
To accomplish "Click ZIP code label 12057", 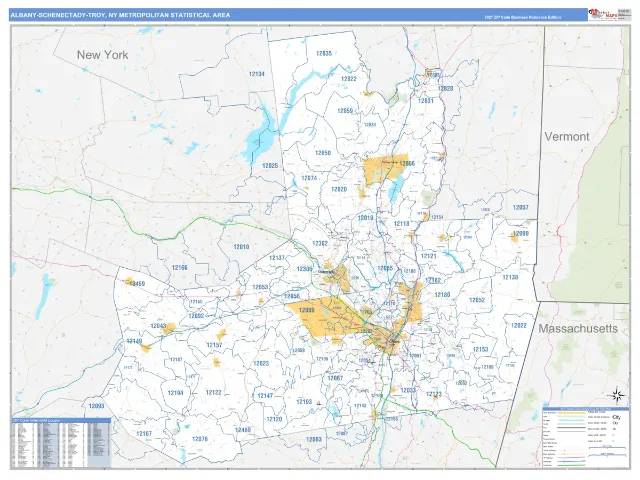I will click(x=520, y=207).
